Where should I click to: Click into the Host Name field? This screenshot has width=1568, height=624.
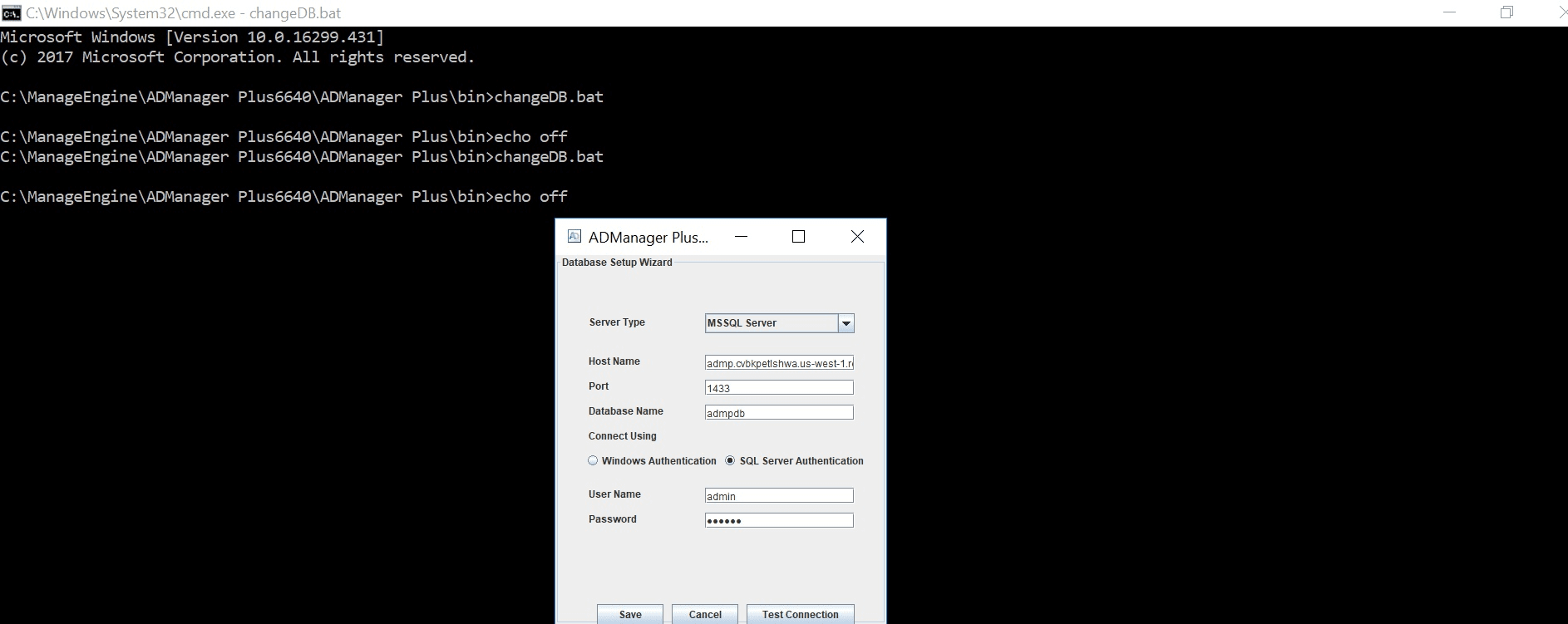click(x=779, y=363)
